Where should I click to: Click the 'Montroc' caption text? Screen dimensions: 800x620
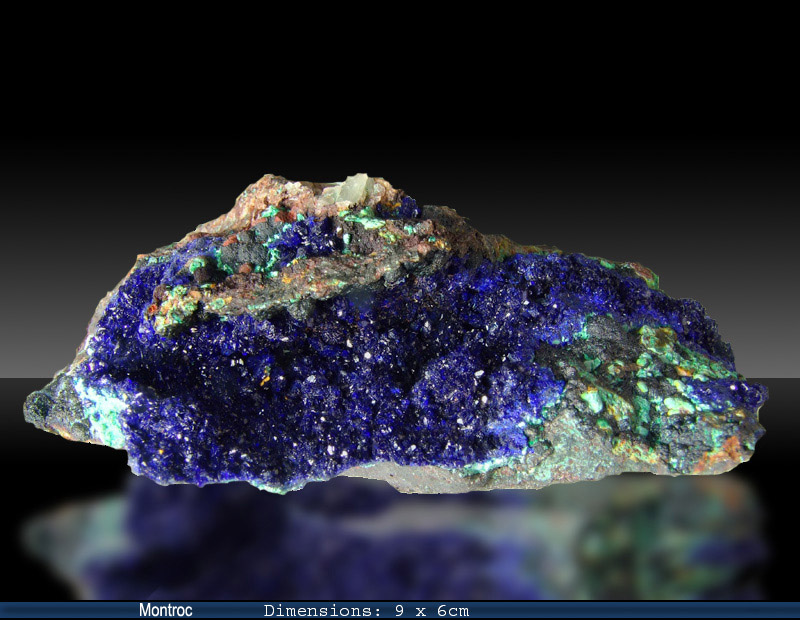pos(165,610)
